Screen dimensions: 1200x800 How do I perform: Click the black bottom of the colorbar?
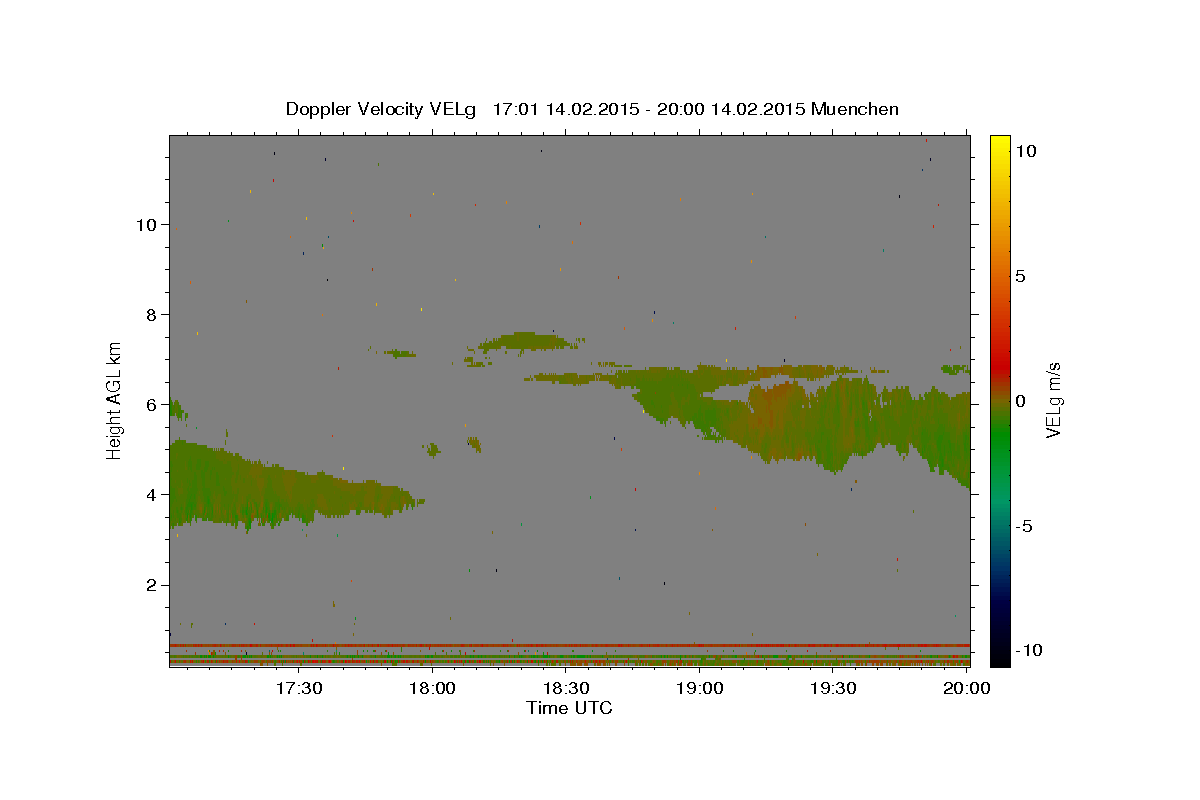pos(999,655)
